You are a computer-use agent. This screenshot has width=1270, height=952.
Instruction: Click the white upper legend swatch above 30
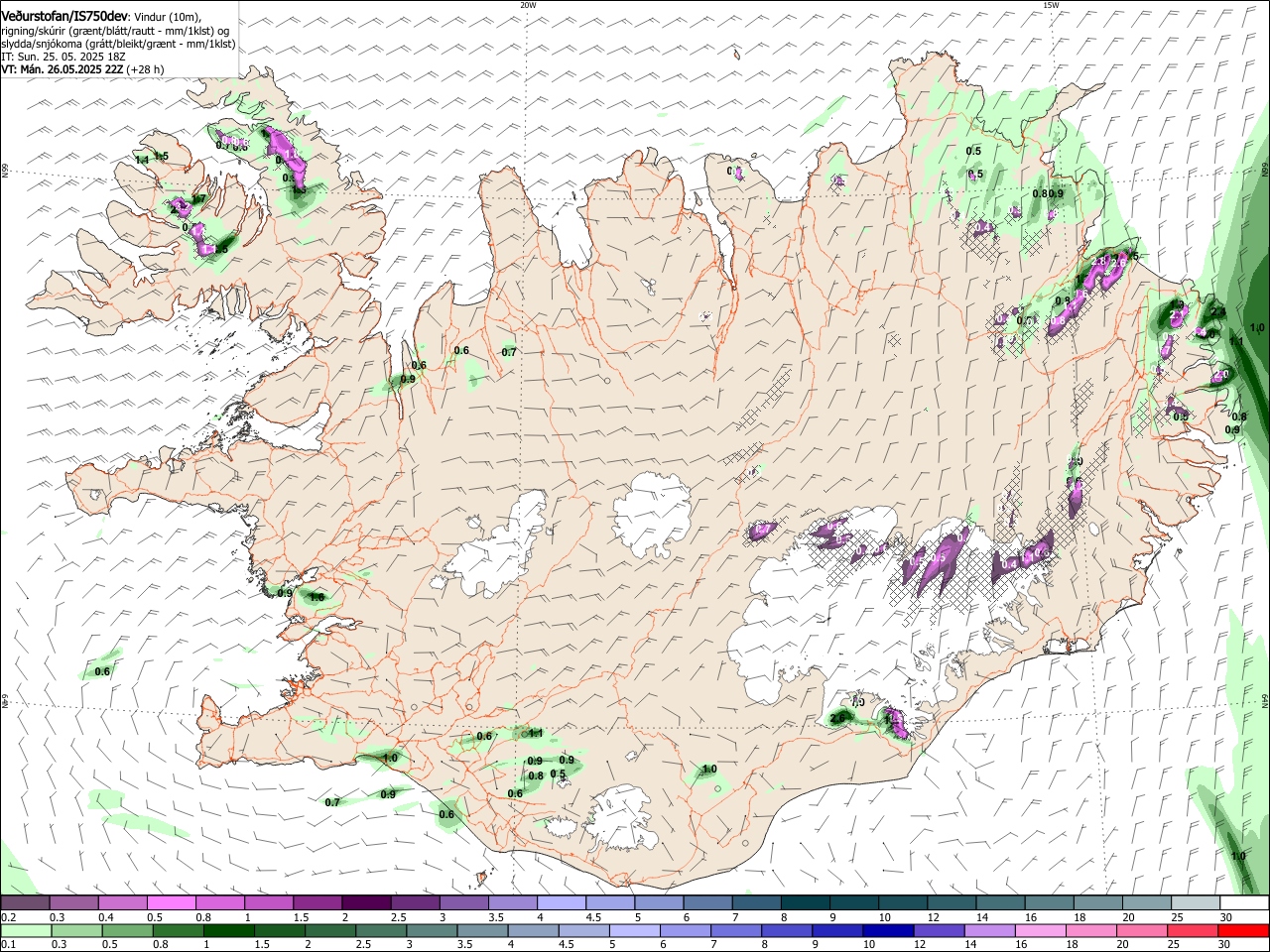click(x=1245, y=902)
